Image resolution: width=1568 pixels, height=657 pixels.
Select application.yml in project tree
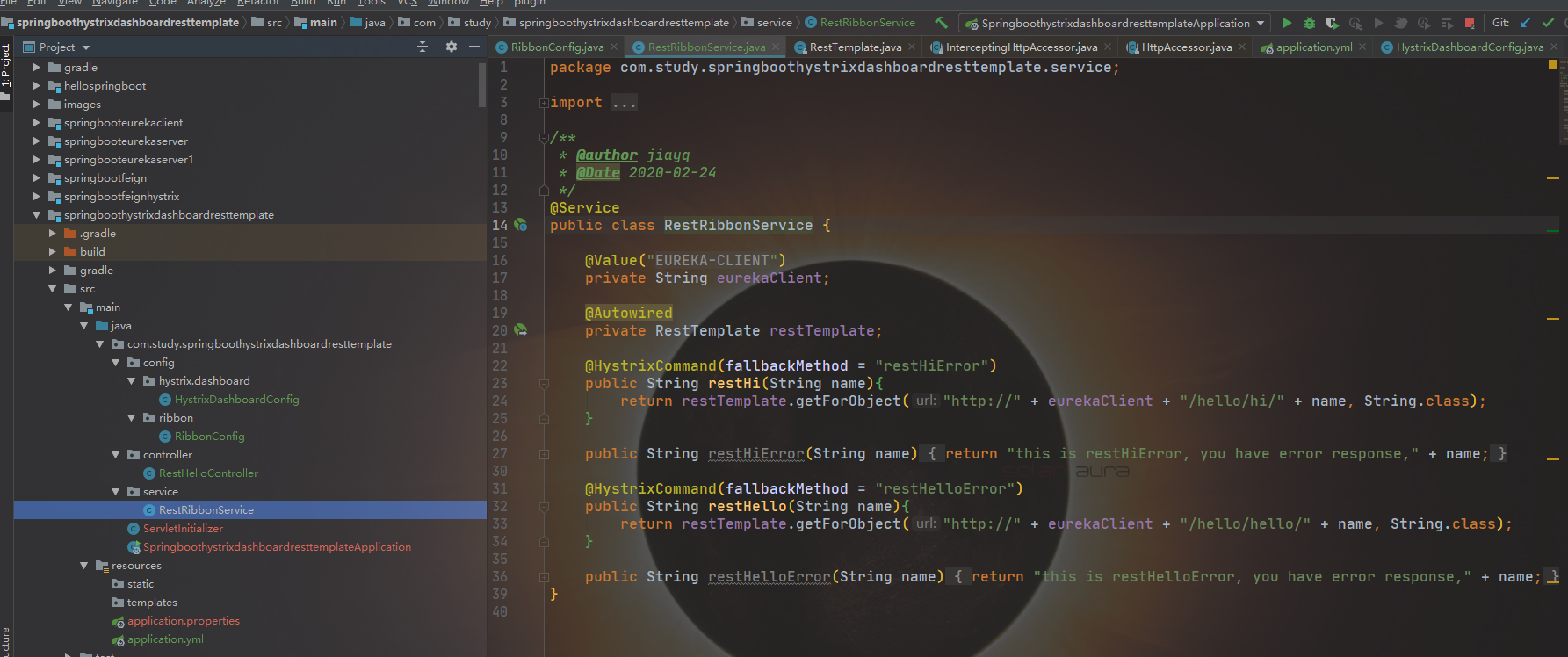coord(165,639)
